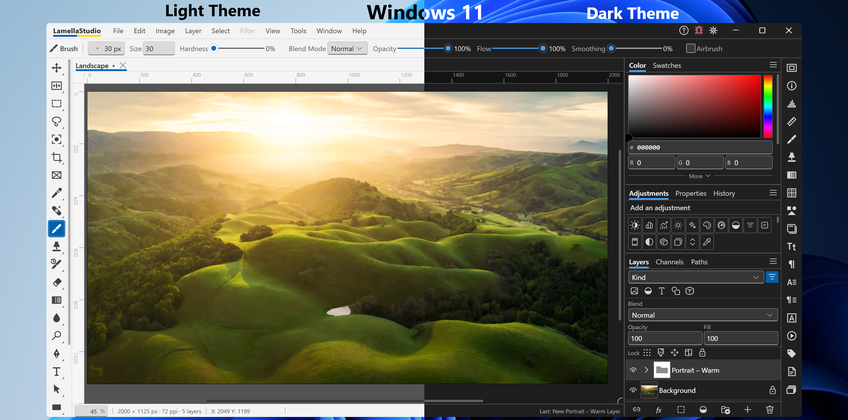Click the Opacity slider handle in options bar
Viewport: 848px width, 420px height.
(x=448, y=49)
